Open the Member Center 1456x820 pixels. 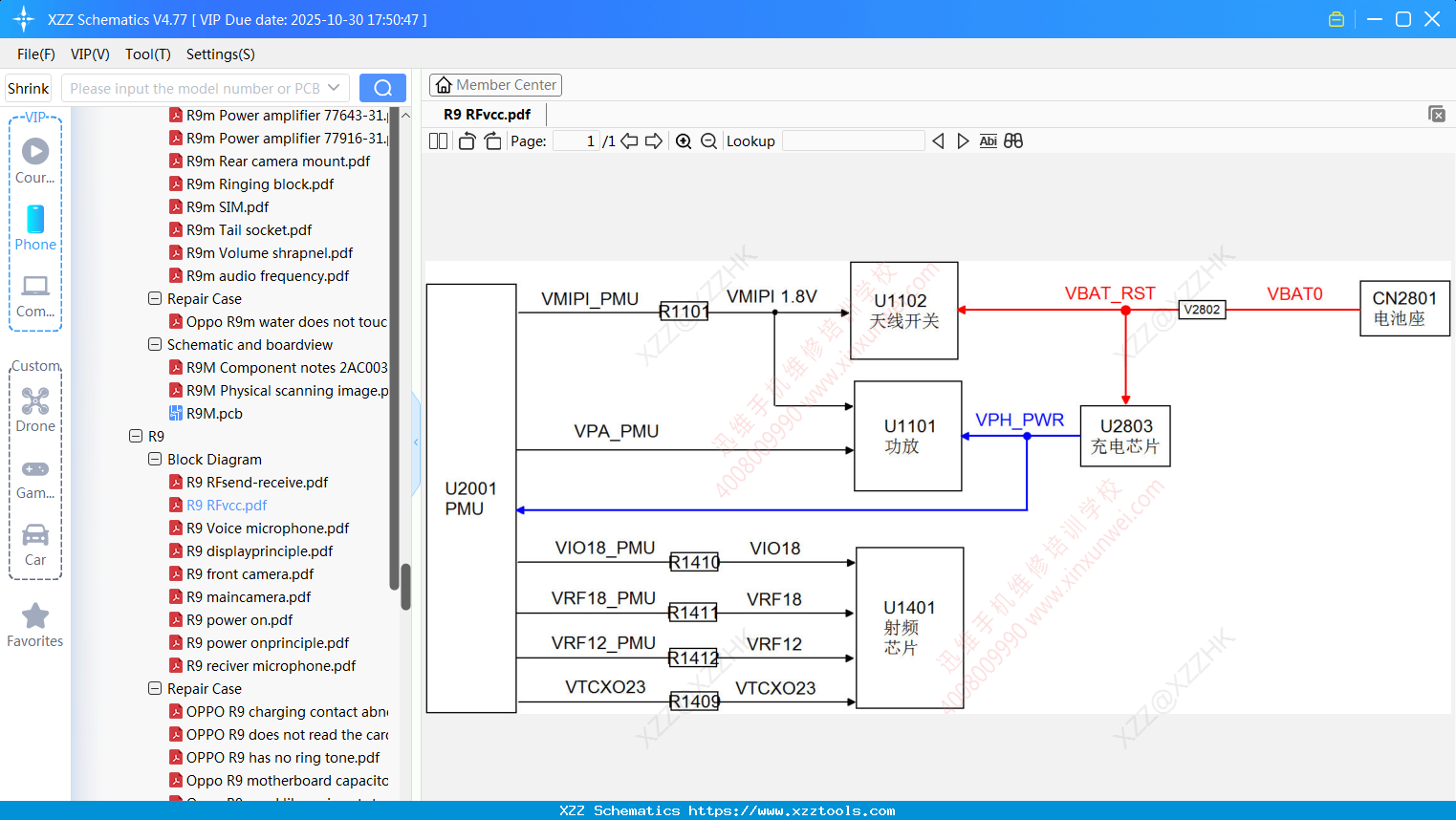(495, 85)
